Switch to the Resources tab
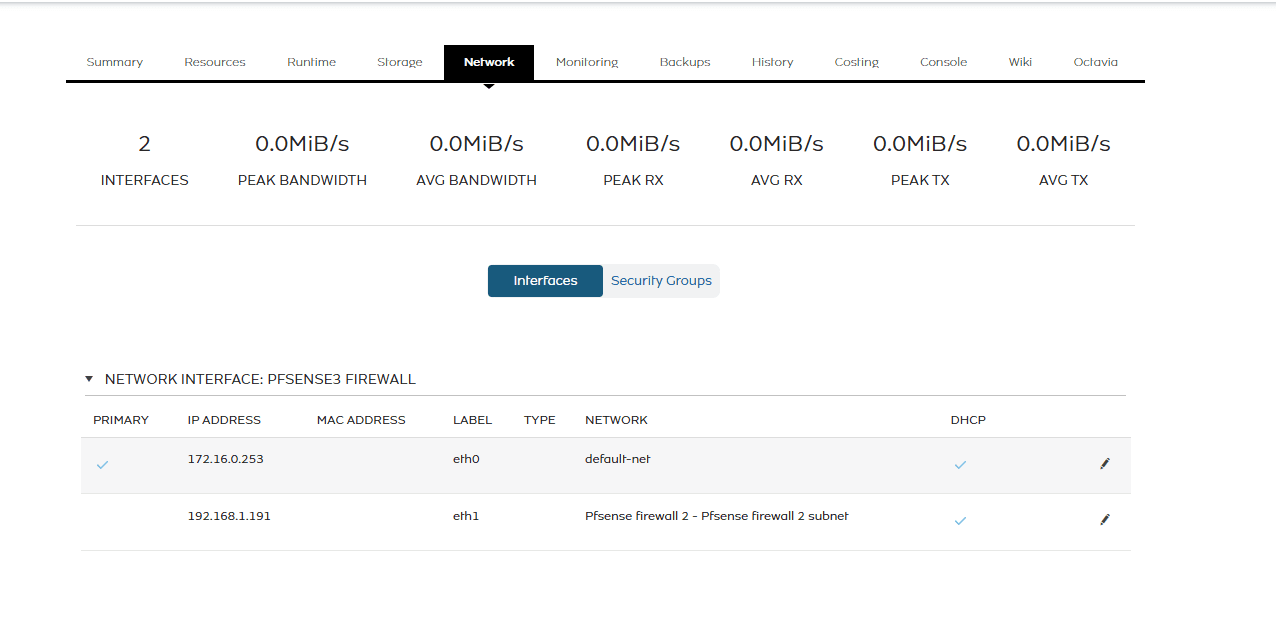 pos(215,62)
